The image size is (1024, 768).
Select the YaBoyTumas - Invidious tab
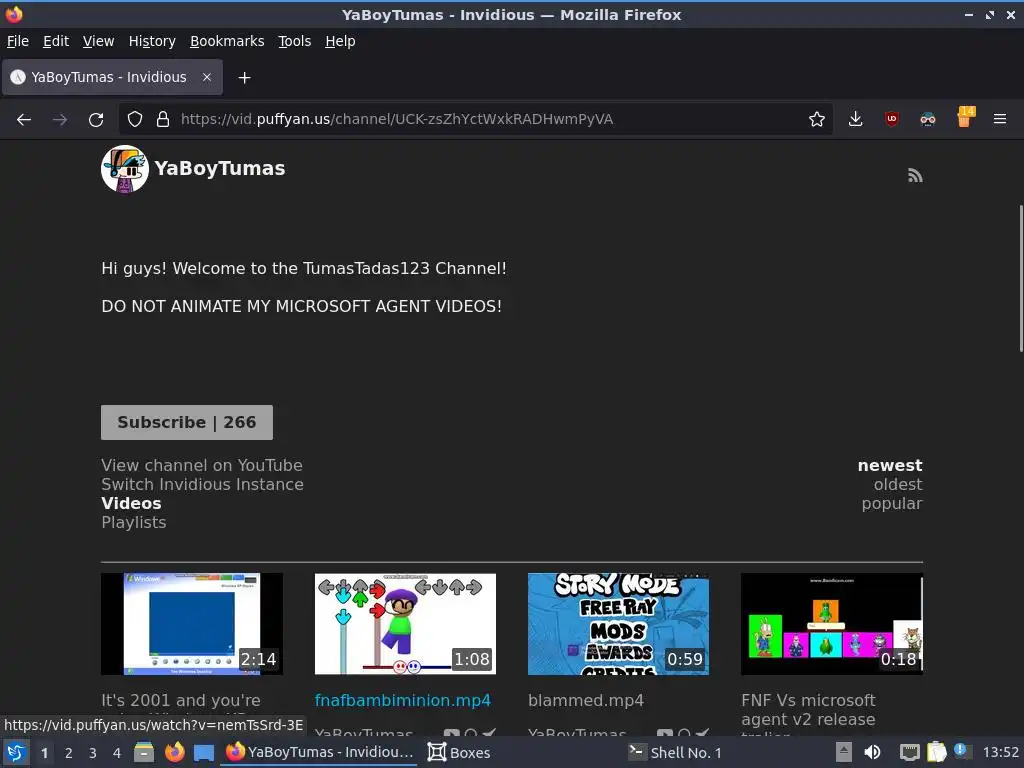click(113, 77)
